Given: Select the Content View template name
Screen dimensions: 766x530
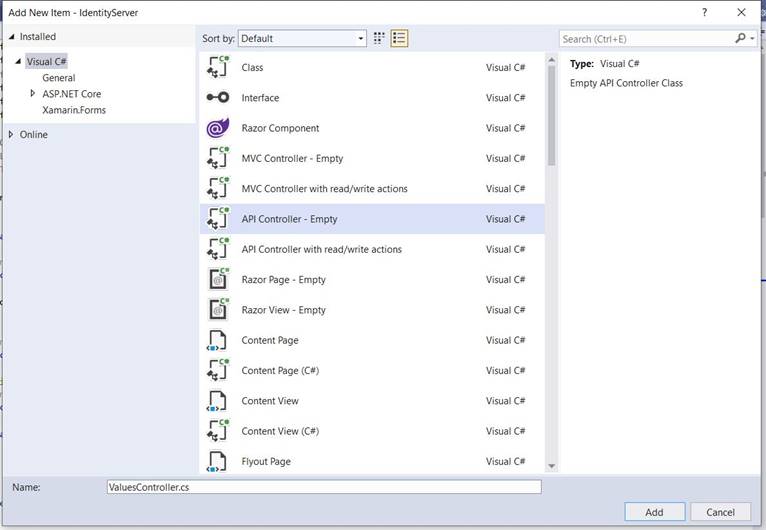Looking at the screenshot, I should (x=270, y=401).
